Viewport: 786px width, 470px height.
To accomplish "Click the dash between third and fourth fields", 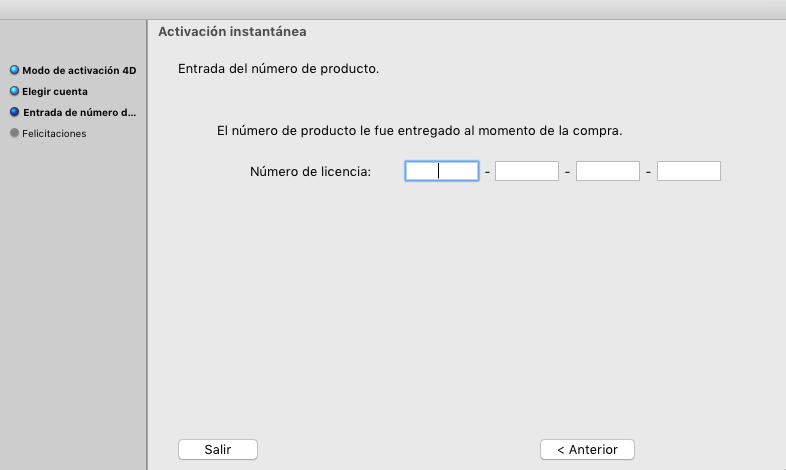I will click(x=648, y=172).
